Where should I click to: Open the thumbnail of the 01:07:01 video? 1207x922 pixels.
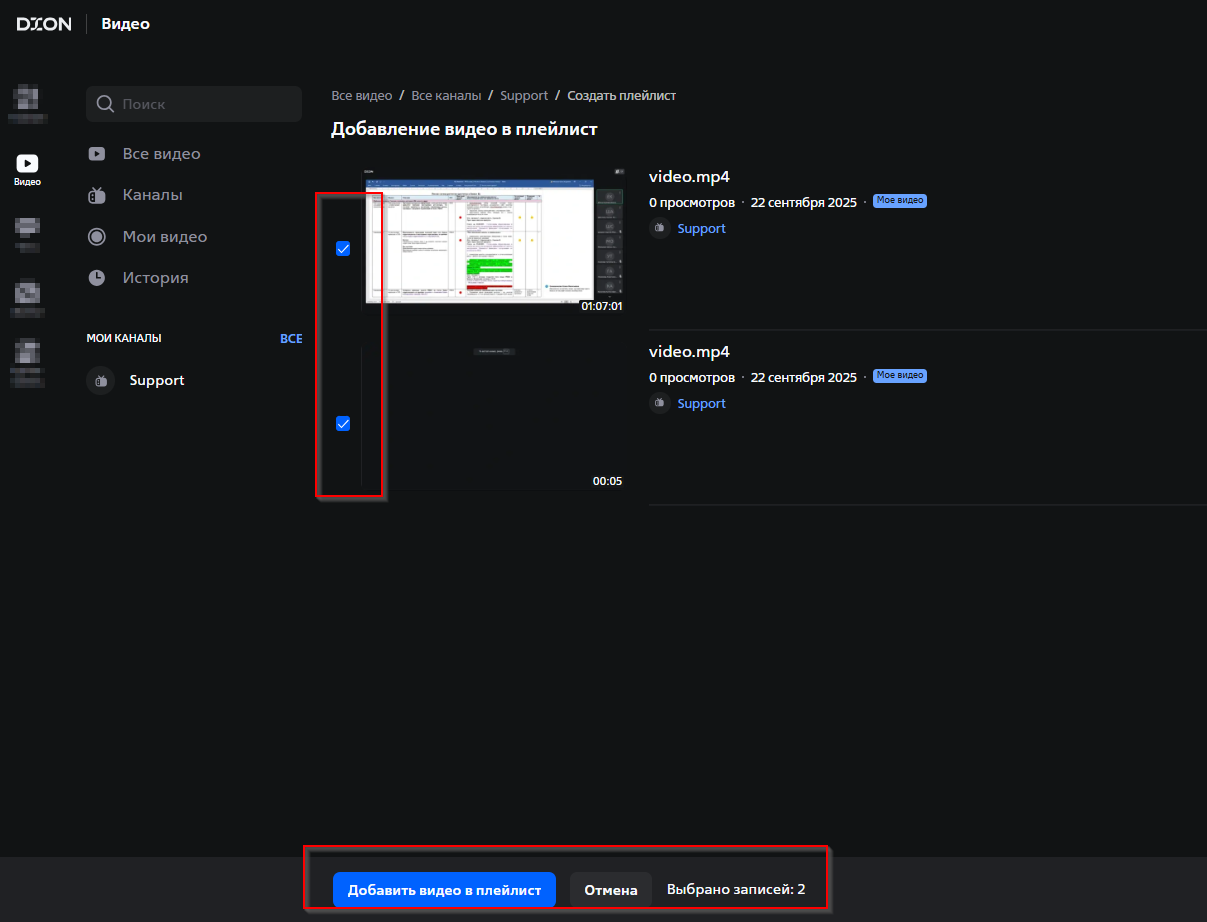493,240
